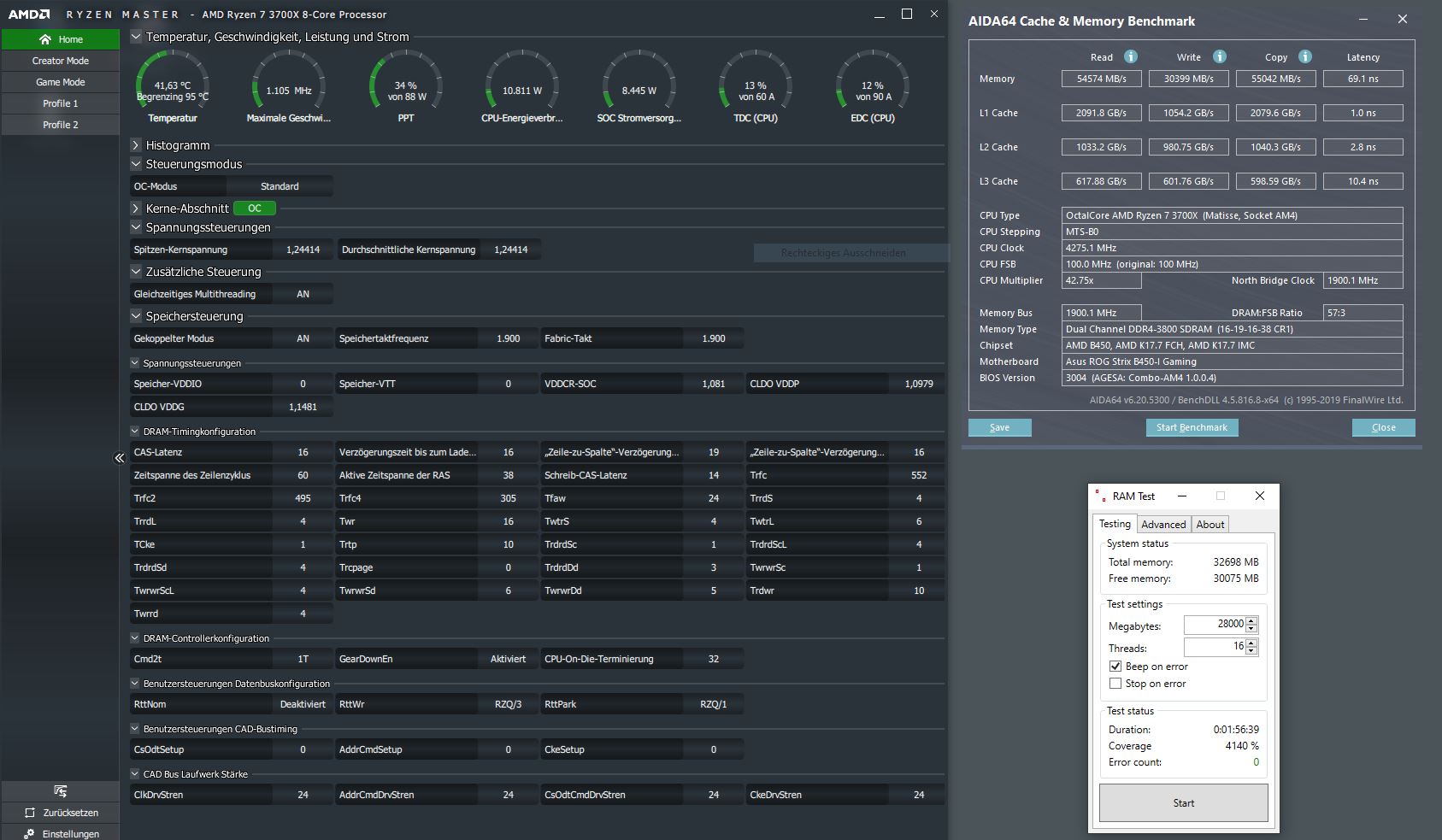Collapse the Temperatur, Geschwindigkeit, Leistung und Strom section
The width and height of the screenshot is (1442, 840).
point(136,37)
